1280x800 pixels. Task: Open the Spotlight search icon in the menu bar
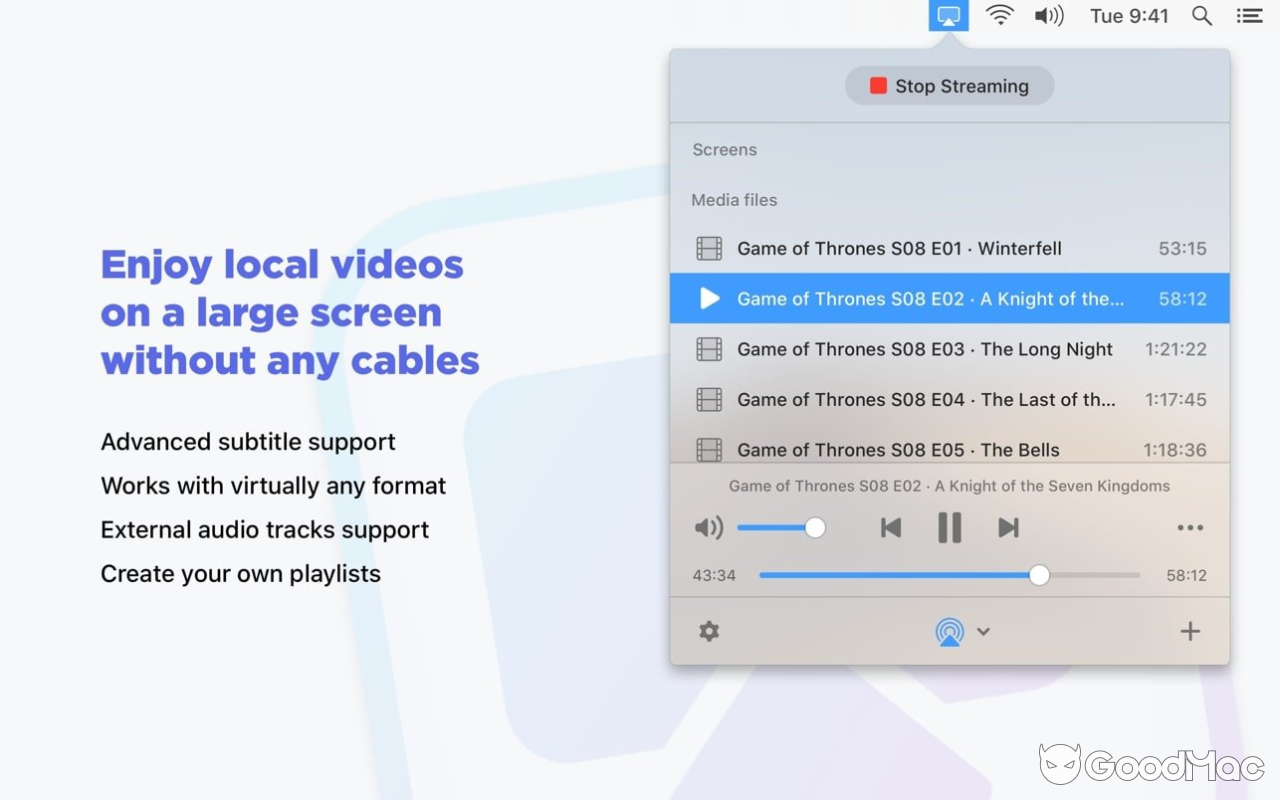(x=1201, y=15)
